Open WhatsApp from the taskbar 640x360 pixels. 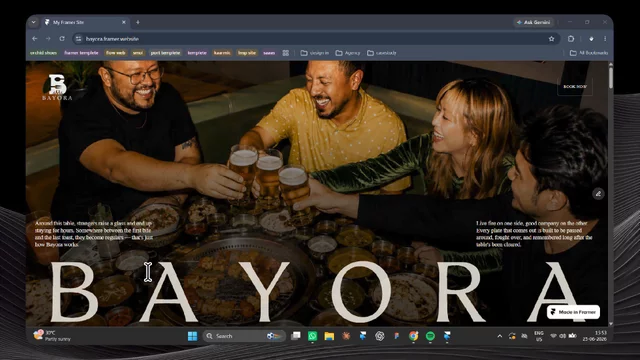pos(312,336)
